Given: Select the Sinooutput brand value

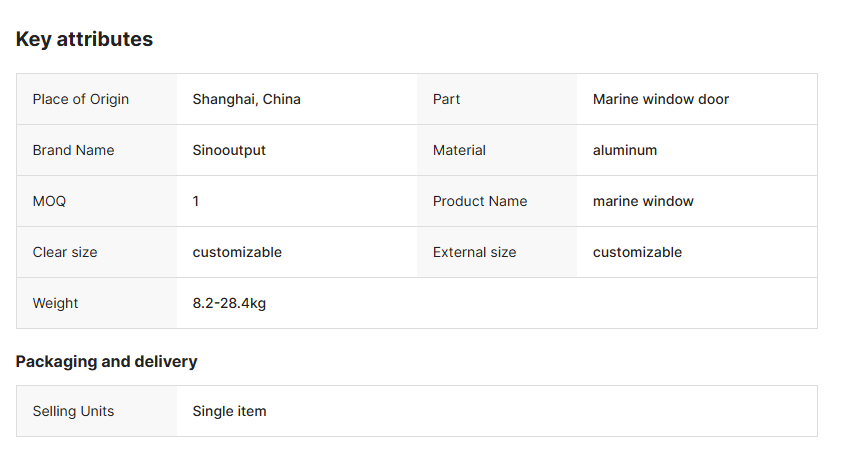Looking at the screenshot, I should [x=229, y=150].
